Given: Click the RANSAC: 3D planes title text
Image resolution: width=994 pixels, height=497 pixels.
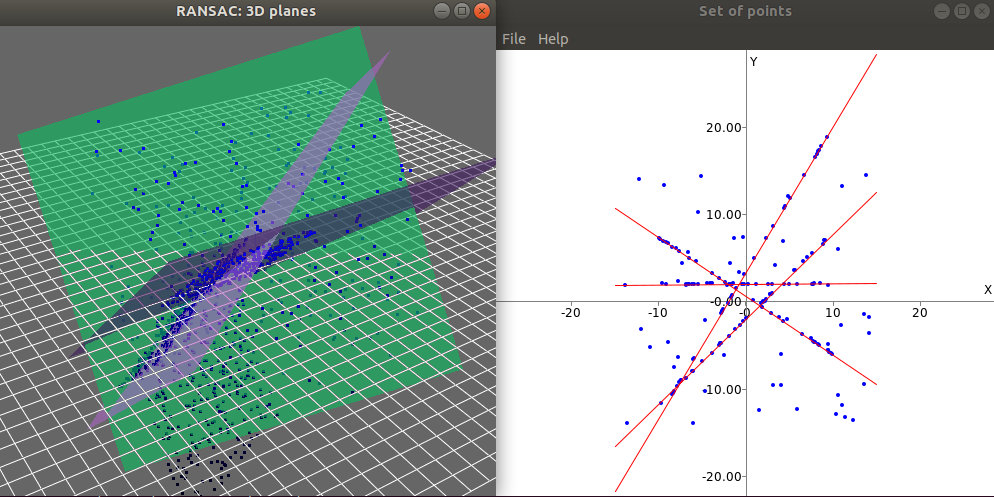Looking at the screenshot, I should 245,11.
